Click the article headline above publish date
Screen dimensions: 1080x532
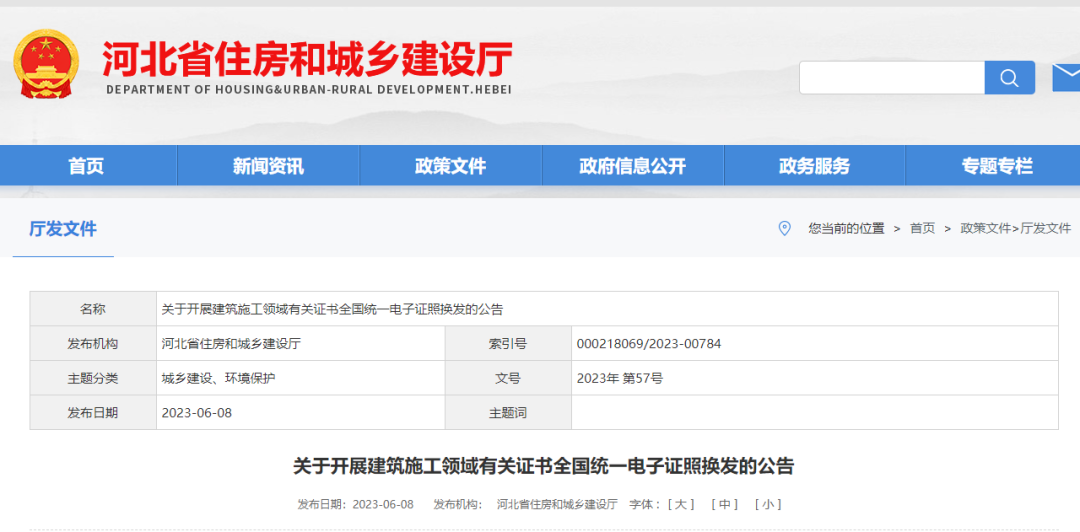point(543,466)
